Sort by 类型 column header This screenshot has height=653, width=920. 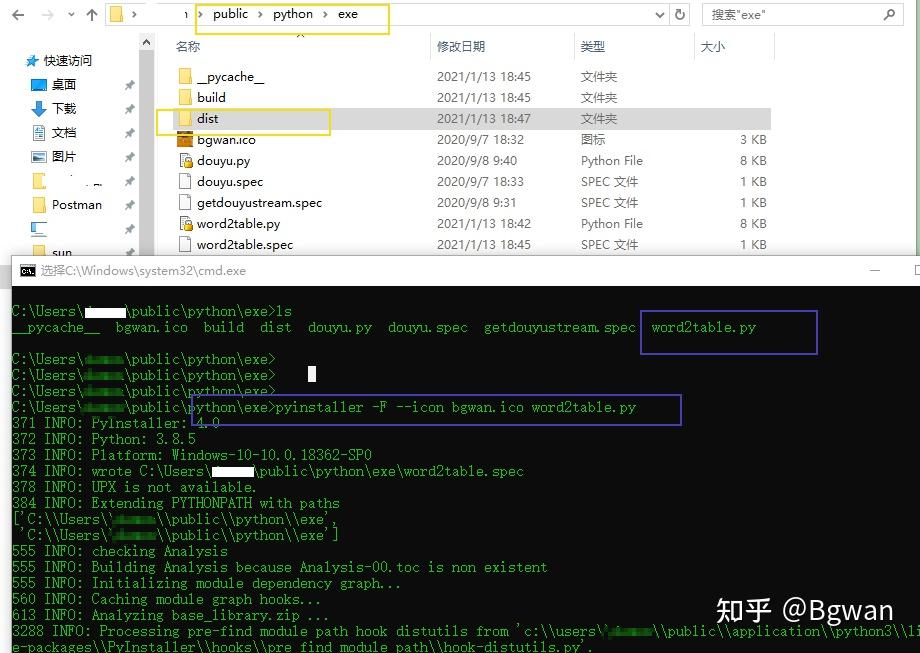click(593, 46)
